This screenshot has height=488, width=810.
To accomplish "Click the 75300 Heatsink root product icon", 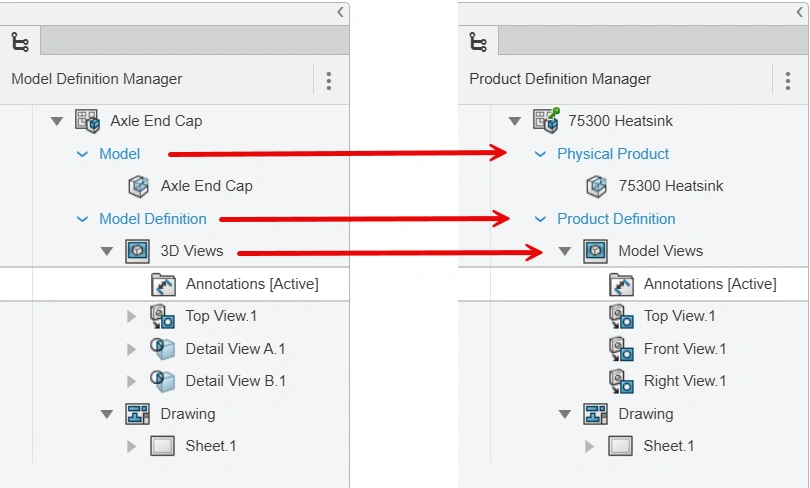I will (546, 121).
